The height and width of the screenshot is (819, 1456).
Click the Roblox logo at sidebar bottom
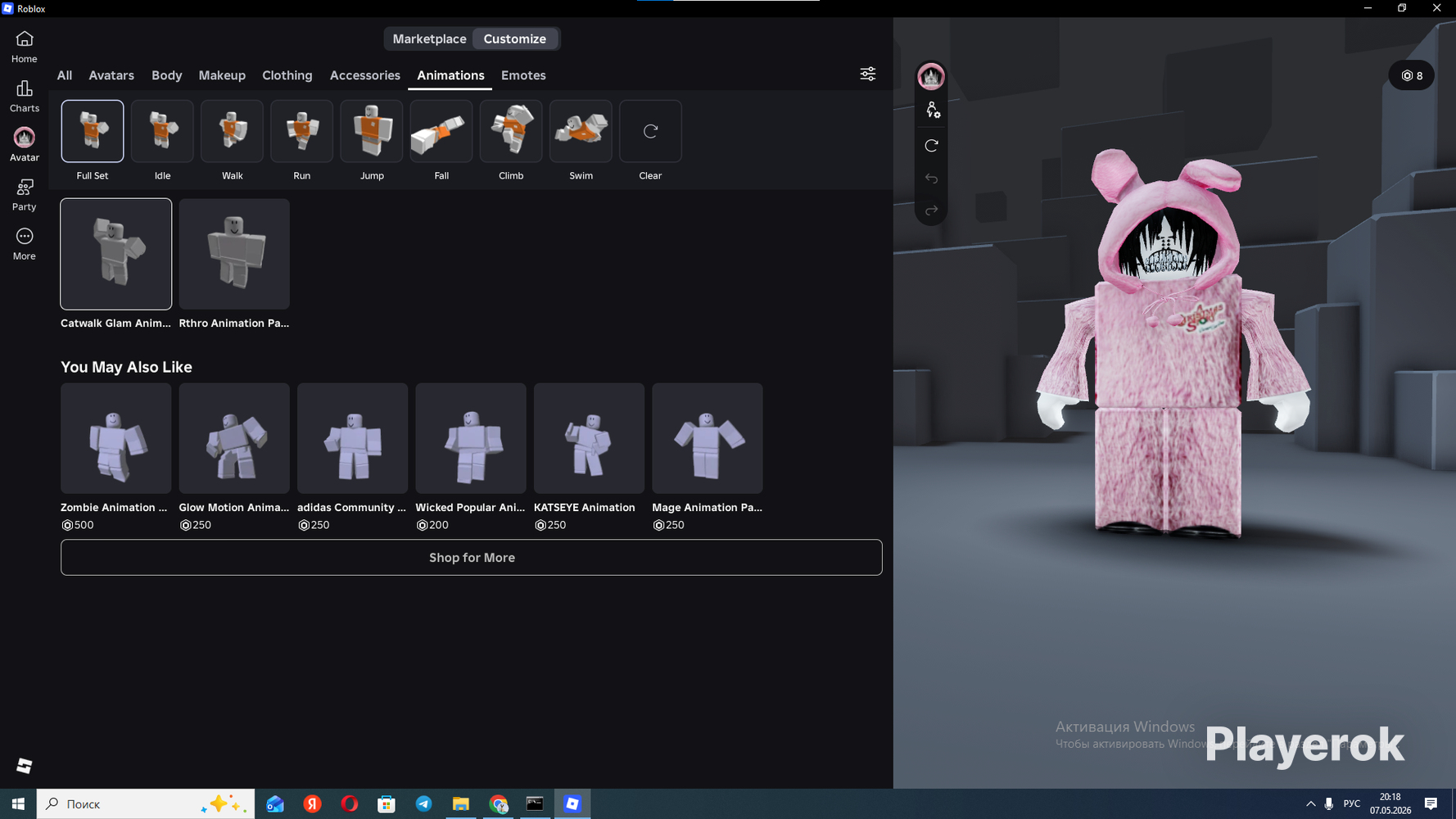[x=25, y=766]
